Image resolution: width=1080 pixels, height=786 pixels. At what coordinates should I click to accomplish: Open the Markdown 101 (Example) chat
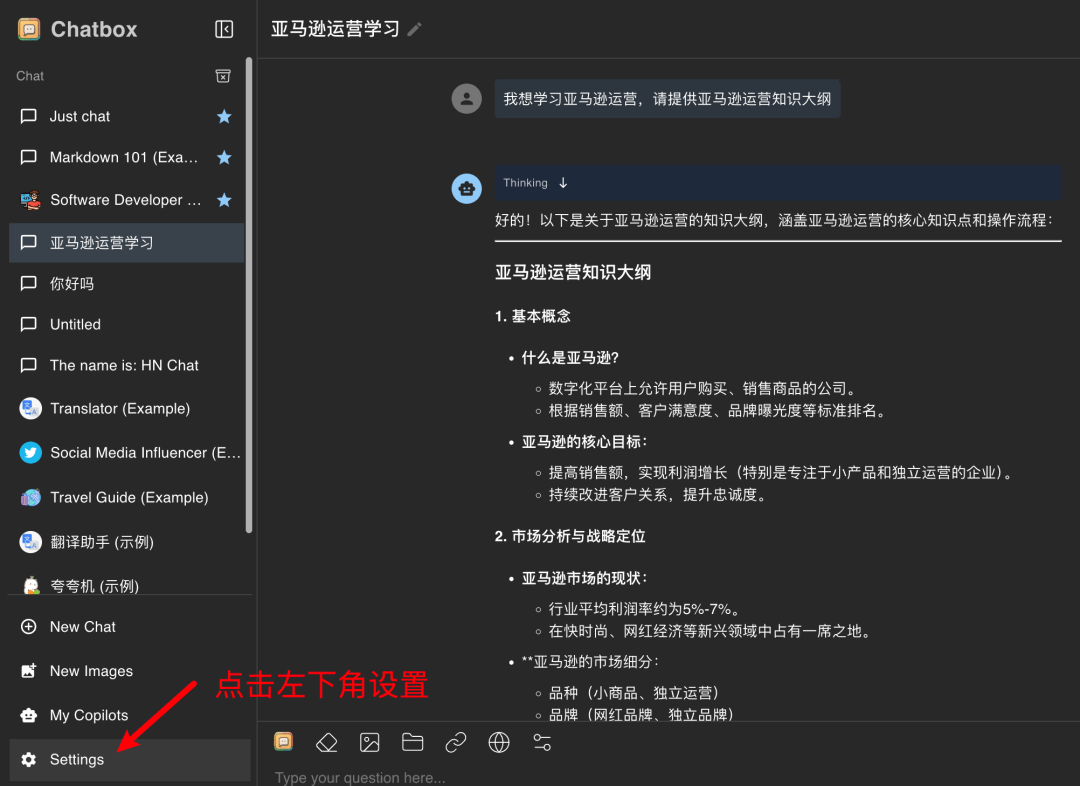point(127,158)
